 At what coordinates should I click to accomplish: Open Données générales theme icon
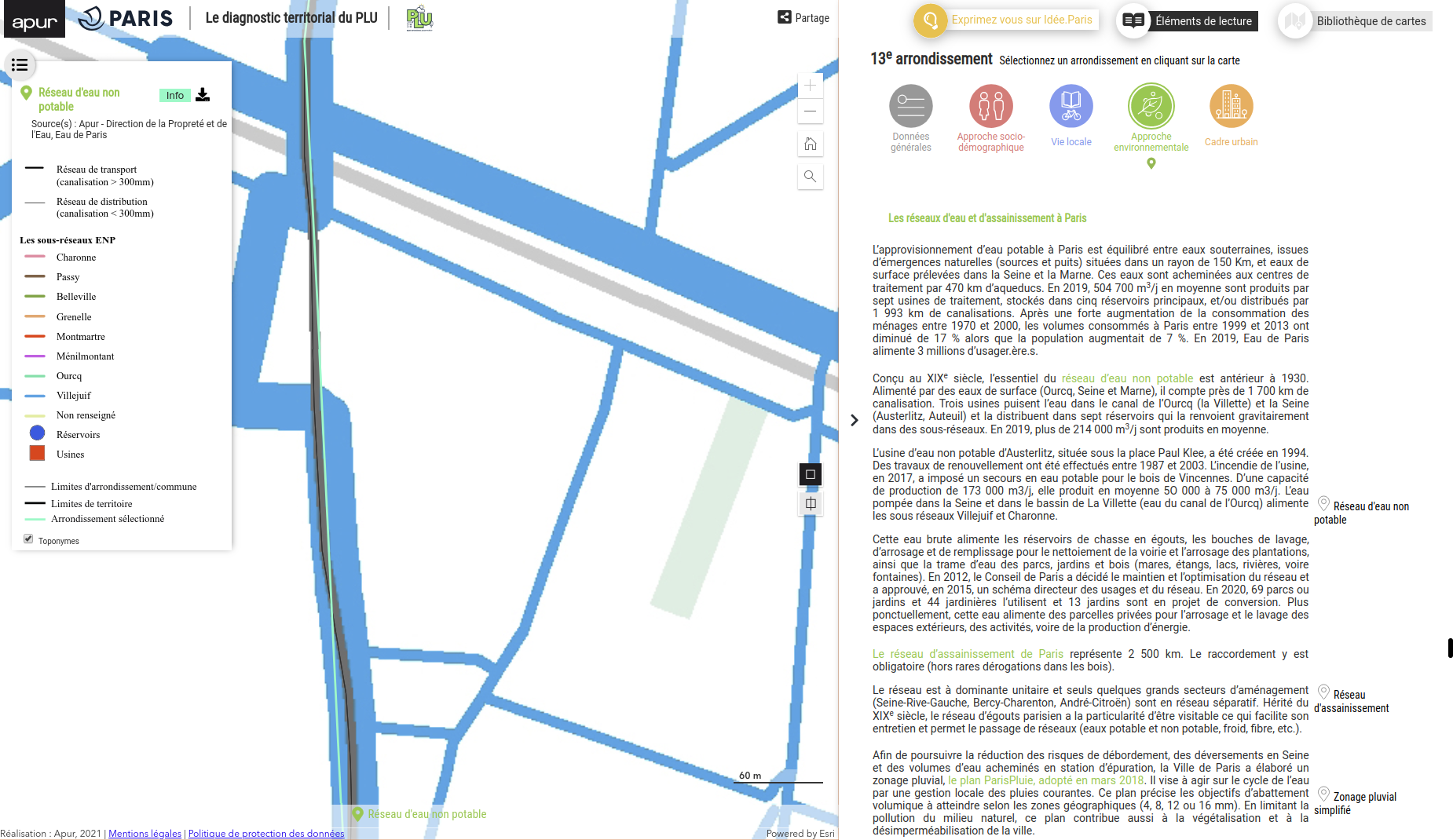[x=910, y=107]
